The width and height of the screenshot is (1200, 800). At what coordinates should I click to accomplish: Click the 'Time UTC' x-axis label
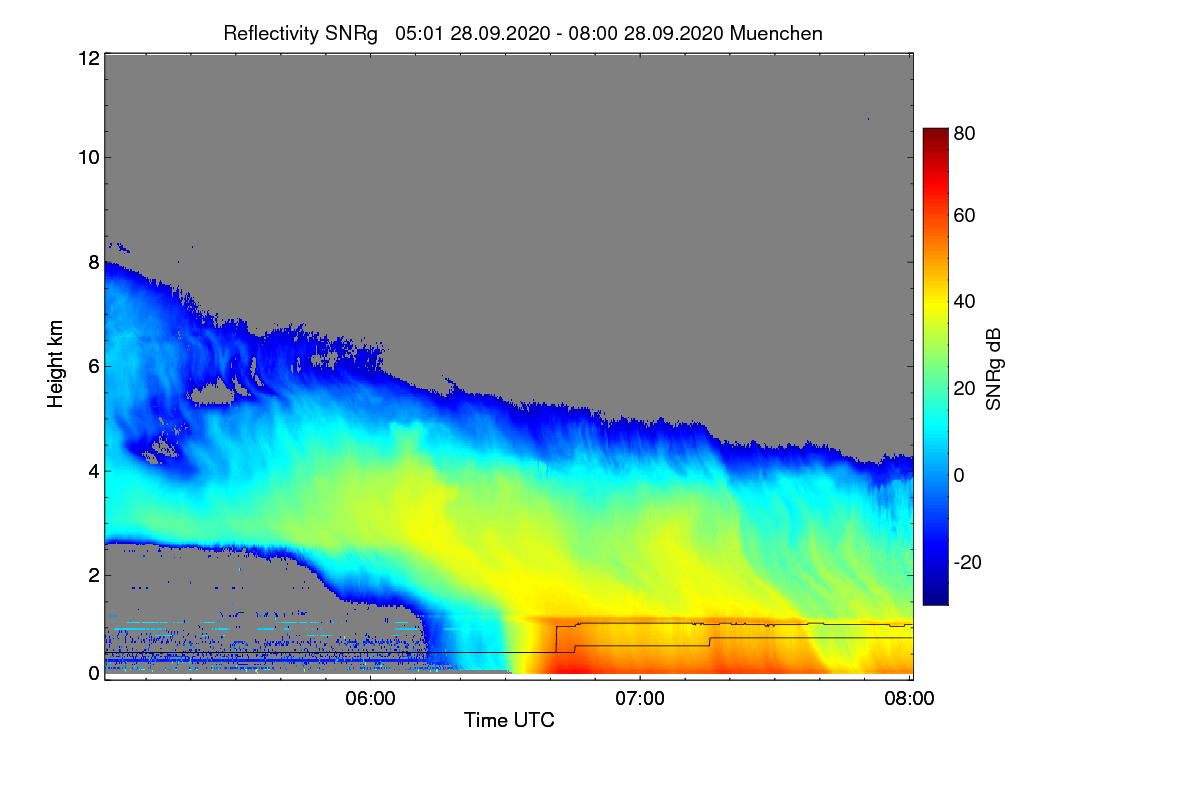pyautogui.click(x=509, y=720)
